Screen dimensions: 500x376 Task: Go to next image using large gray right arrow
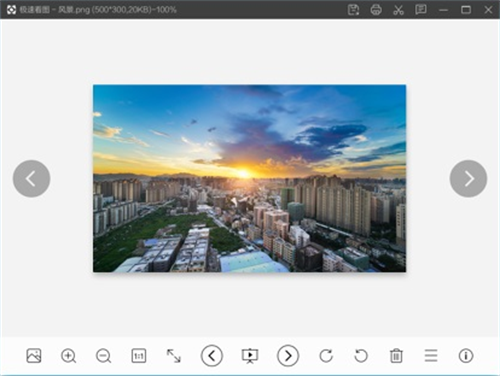pyautogui.click(x=468, y=179)
